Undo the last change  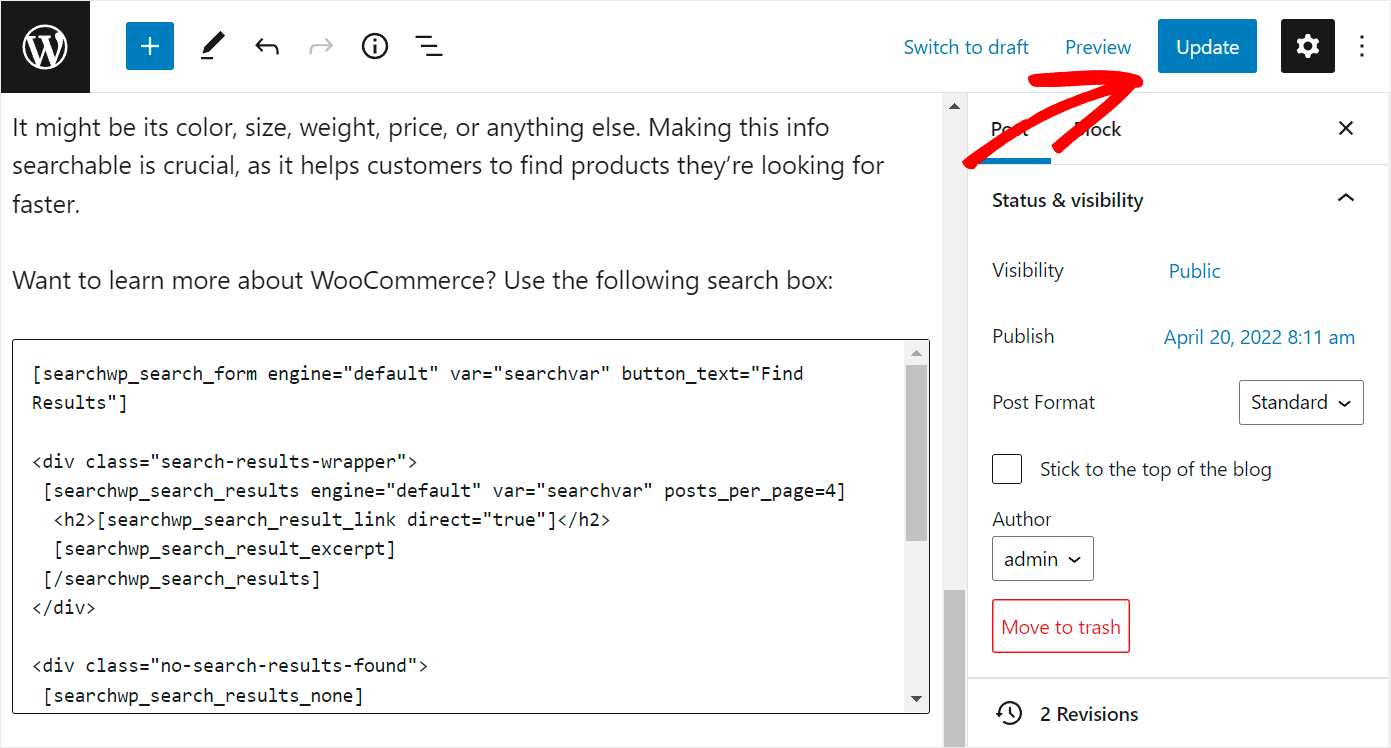click(x=266, y=46)
